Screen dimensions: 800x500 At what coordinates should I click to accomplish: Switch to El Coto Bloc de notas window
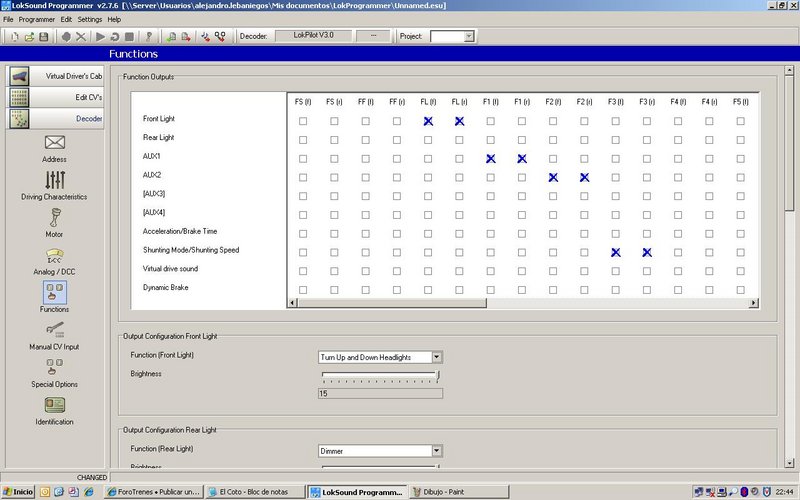point(255,492)
